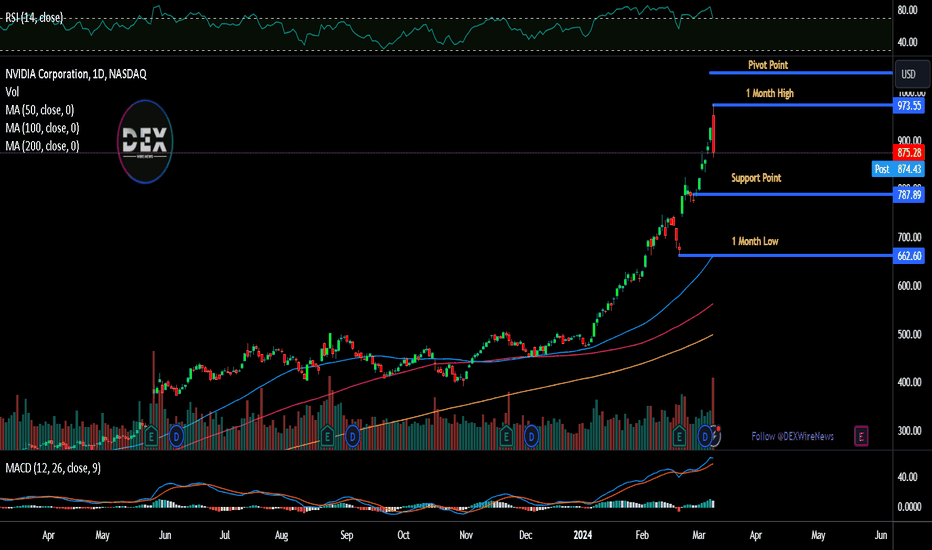Click the red 875.28 last price label
932x550 pixels.
click(x=909, y=153)
